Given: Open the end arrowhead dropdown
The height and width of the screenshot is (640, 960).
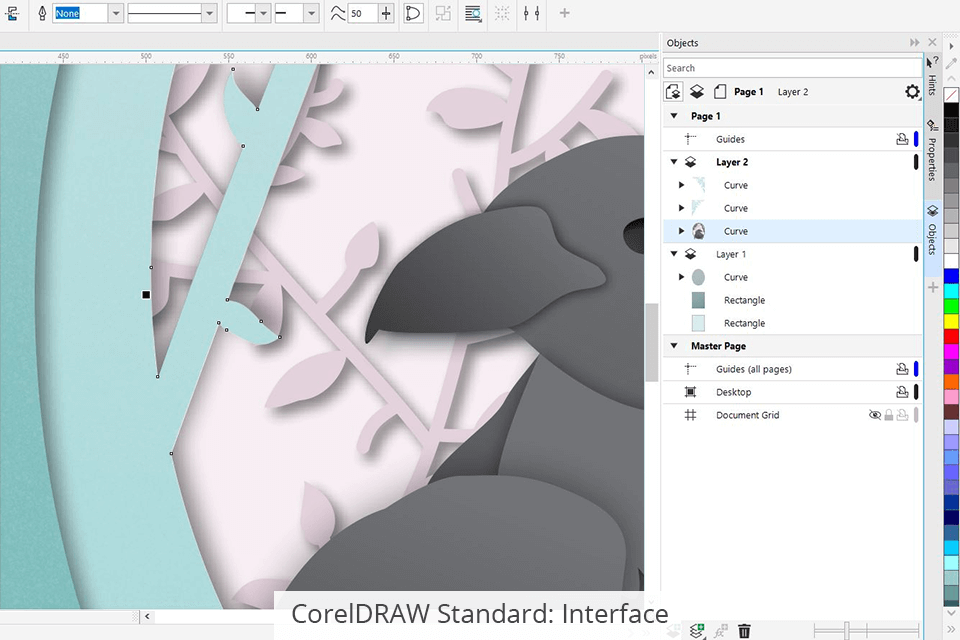Looking at the screenshot, I should [x=311, y=13].
